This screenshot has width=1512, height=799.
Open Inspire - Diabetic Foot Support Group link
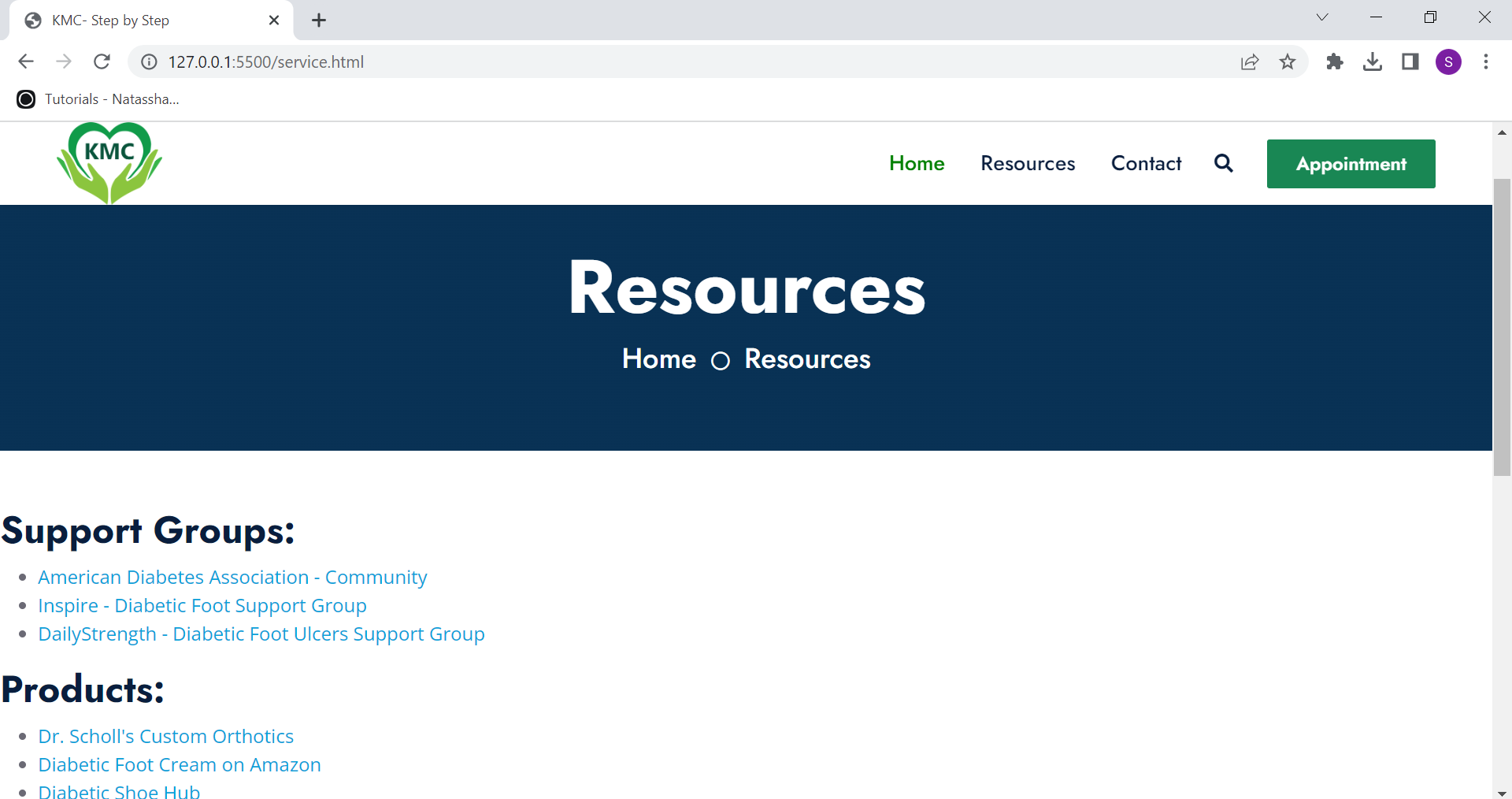click(x=202, y=606)
